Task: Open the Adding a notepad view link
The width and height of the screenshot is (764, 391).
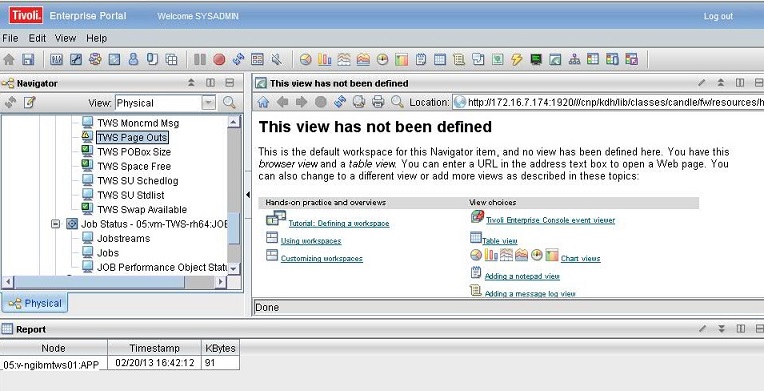Action: coord(522,276)
